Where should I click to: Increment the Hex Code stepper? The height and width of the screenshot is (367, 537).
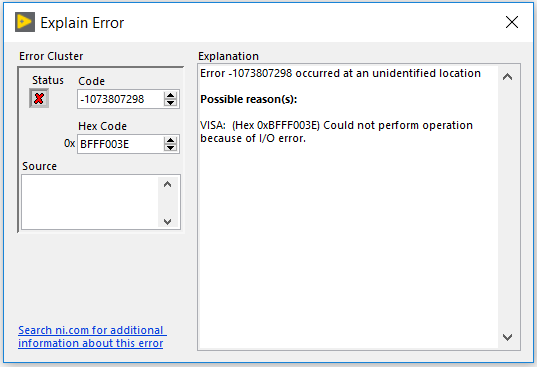point(170,140)
